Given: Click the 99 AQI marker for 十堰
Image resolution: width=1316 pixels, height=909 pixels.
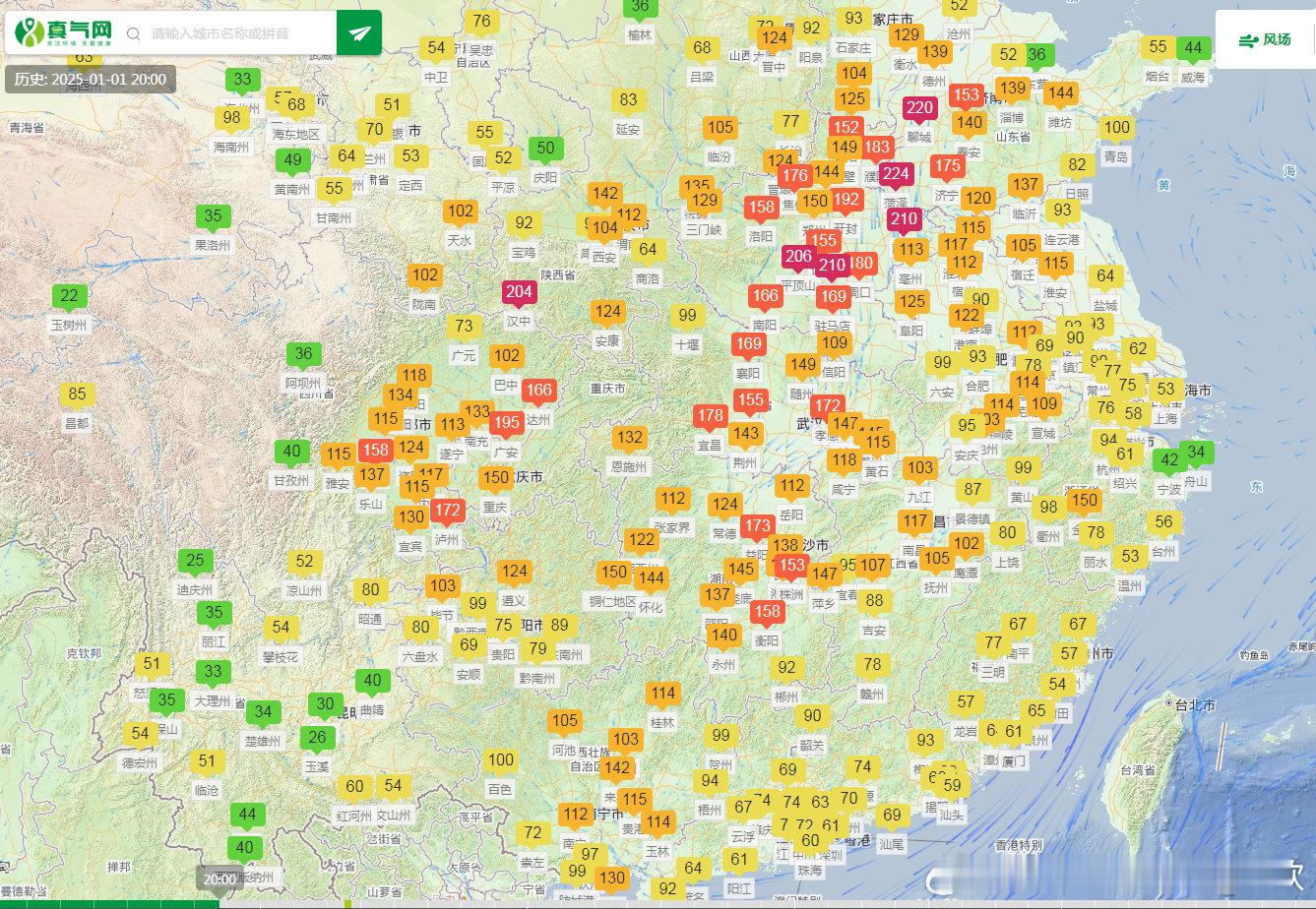Looking at the screenshot, I should point(687,317).
